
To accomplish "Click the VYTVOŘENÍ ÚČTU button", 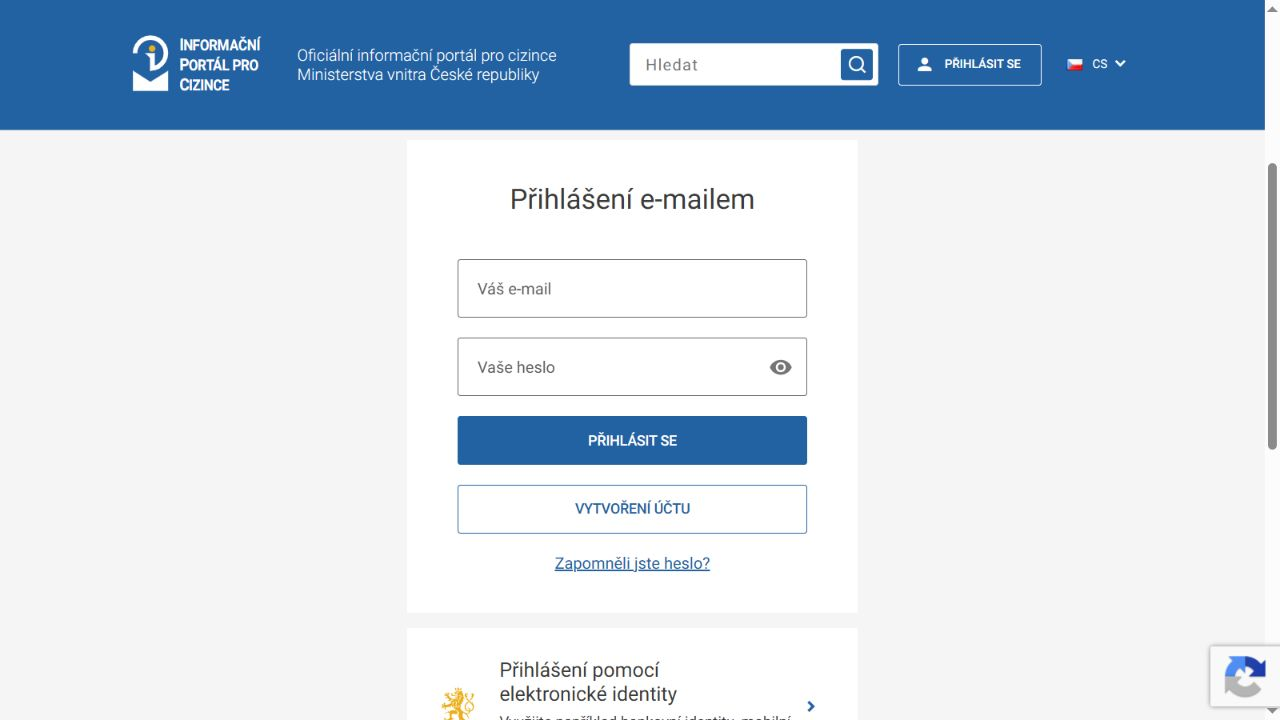I will 632,509.
